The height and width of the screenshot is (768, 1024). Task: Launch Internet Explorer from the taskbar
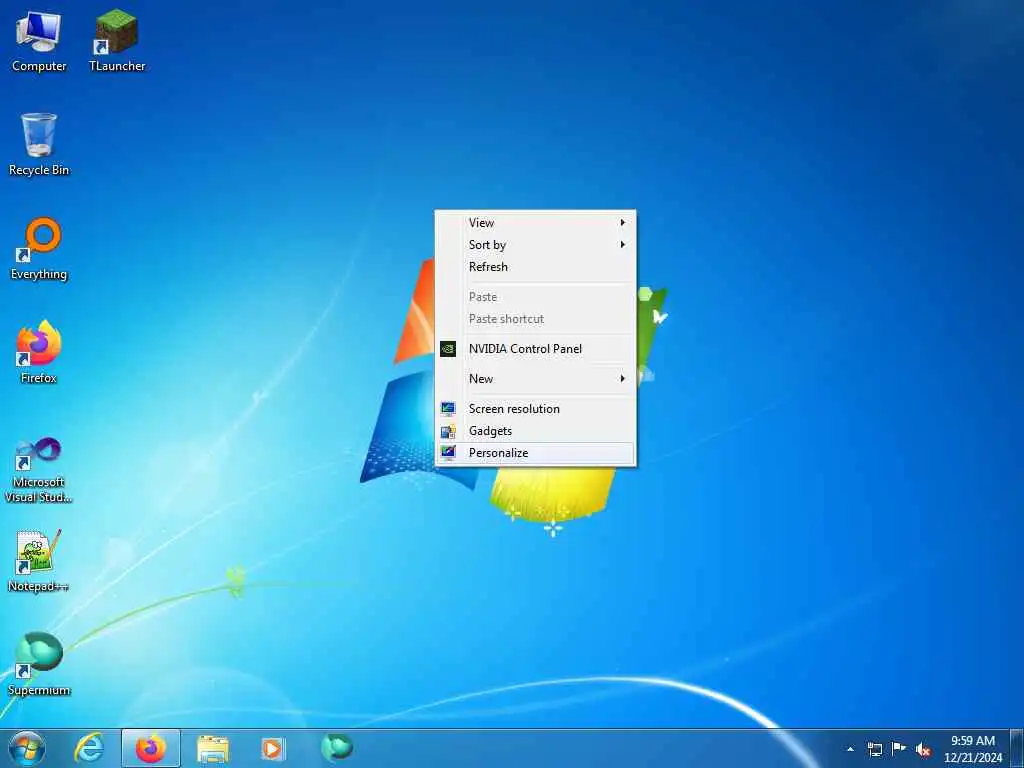(x=89, y=748)
